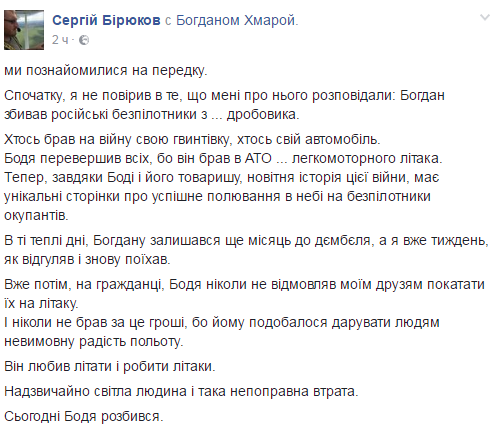The width and height of the screenshot is (497, 428).
Task: Click the final line 'Сьогодні Бодя розбився.'
Action: pyautogui.click(x=84, y=416)
